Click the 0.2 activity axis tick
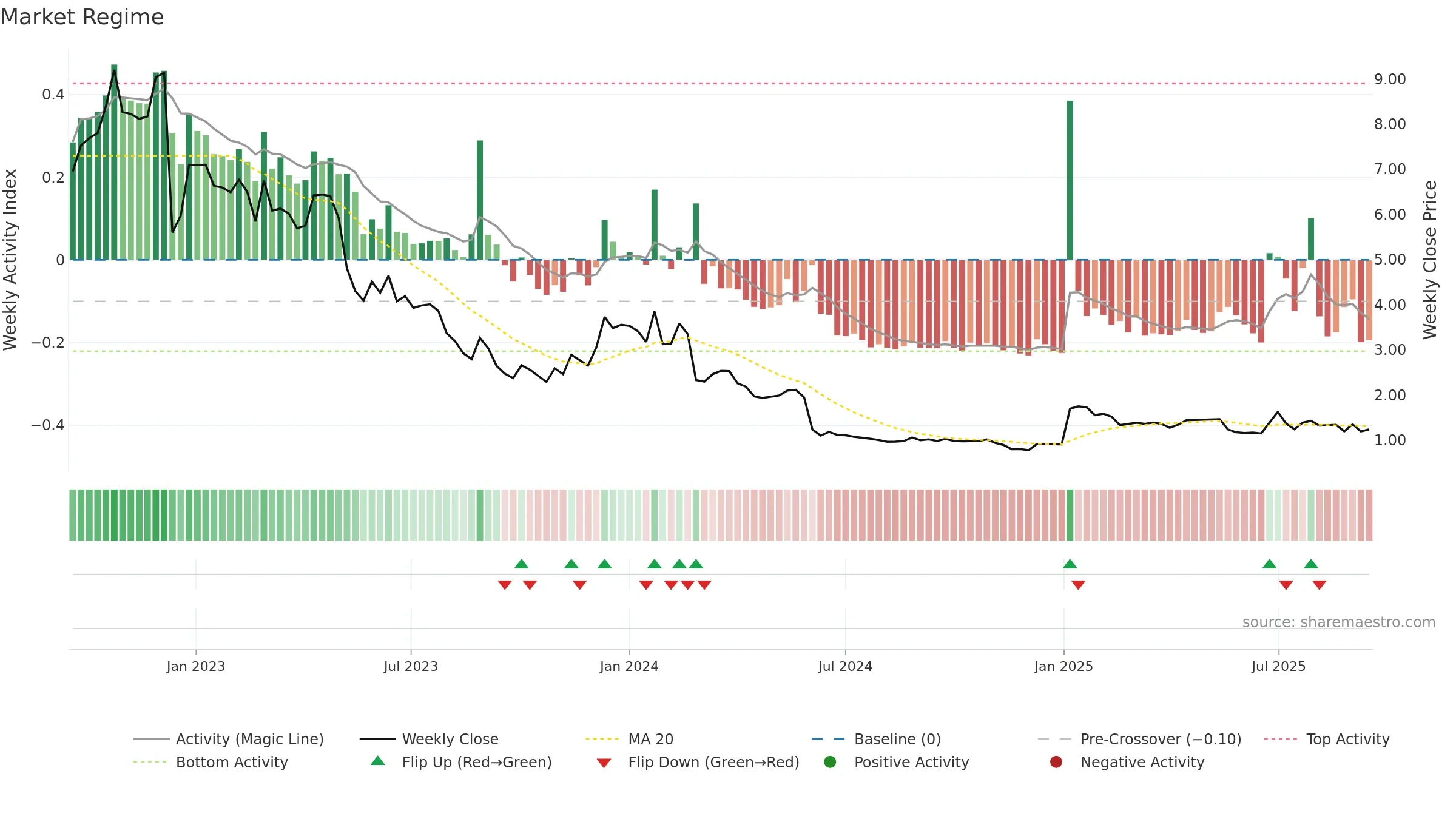This screenshot has height=819, width=1456. pyautogui.click(x=53, y=178)
